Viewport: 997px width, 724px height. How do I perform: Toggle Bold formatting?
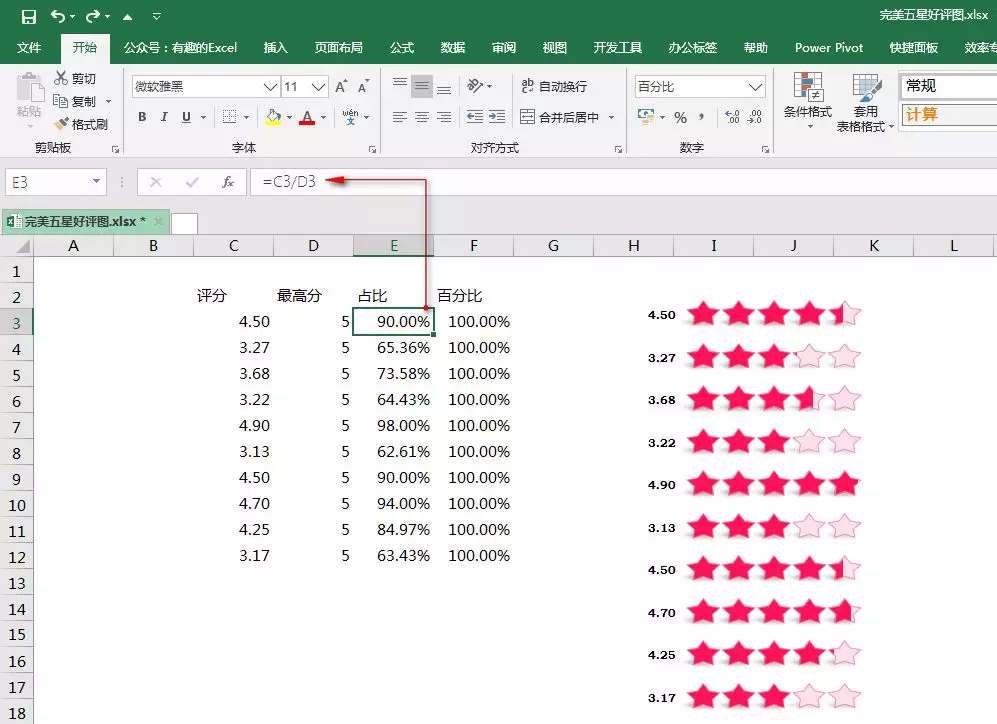click(142, 117)
